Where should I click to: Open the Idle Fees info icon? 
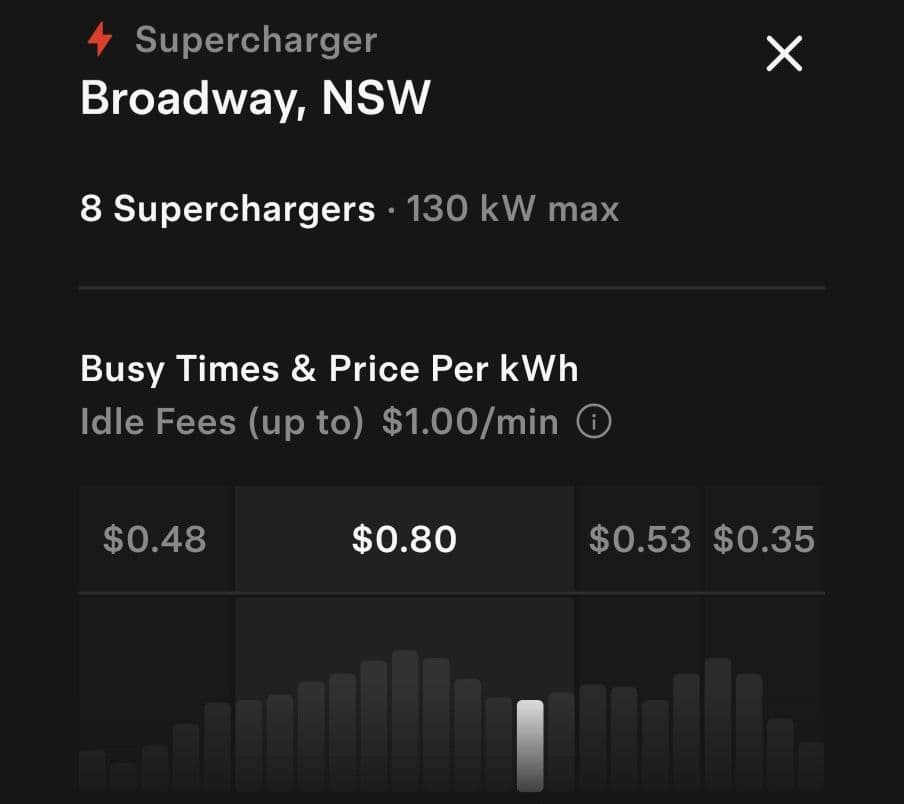click(x=593, y=423)
